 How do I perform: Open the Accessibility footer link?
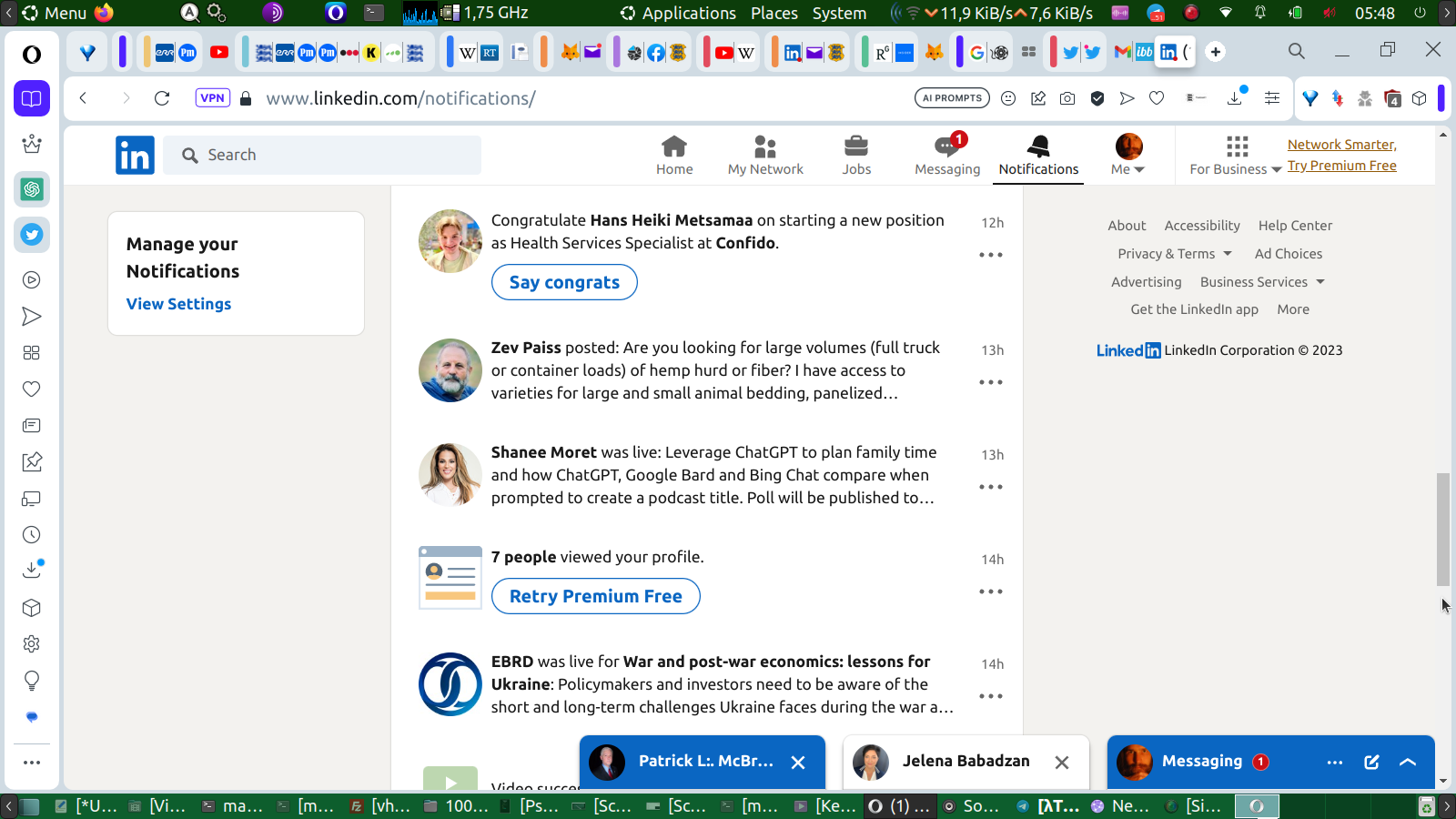coord(1202,226)
